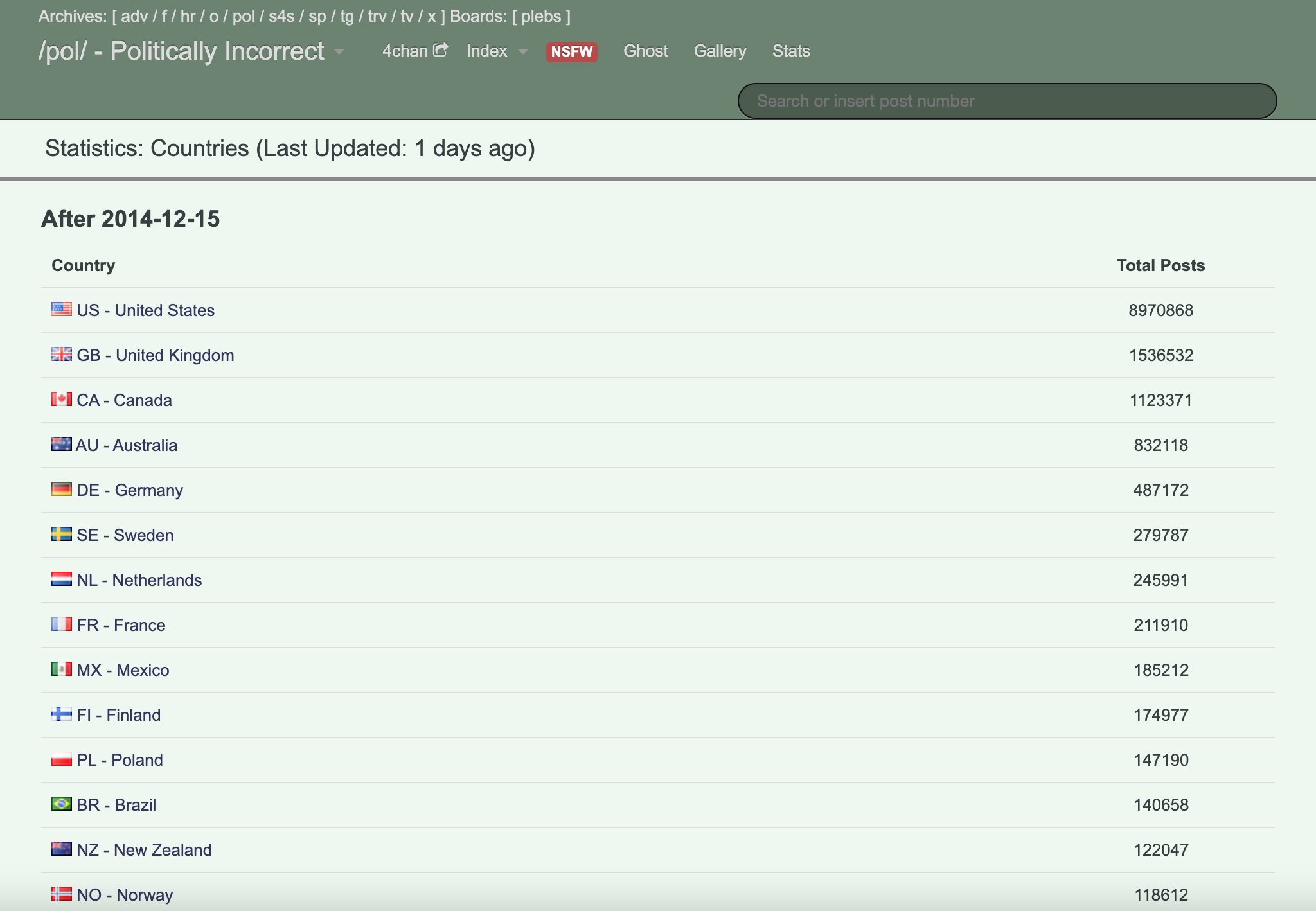
Task: Click the post count 832118
Action: point(1160,445)
